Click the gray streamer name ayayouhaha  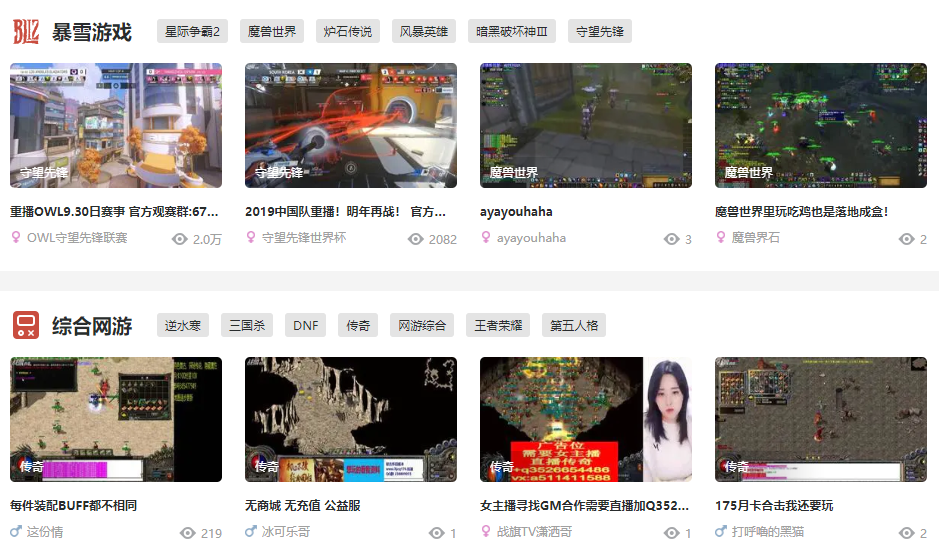point(531,238)
